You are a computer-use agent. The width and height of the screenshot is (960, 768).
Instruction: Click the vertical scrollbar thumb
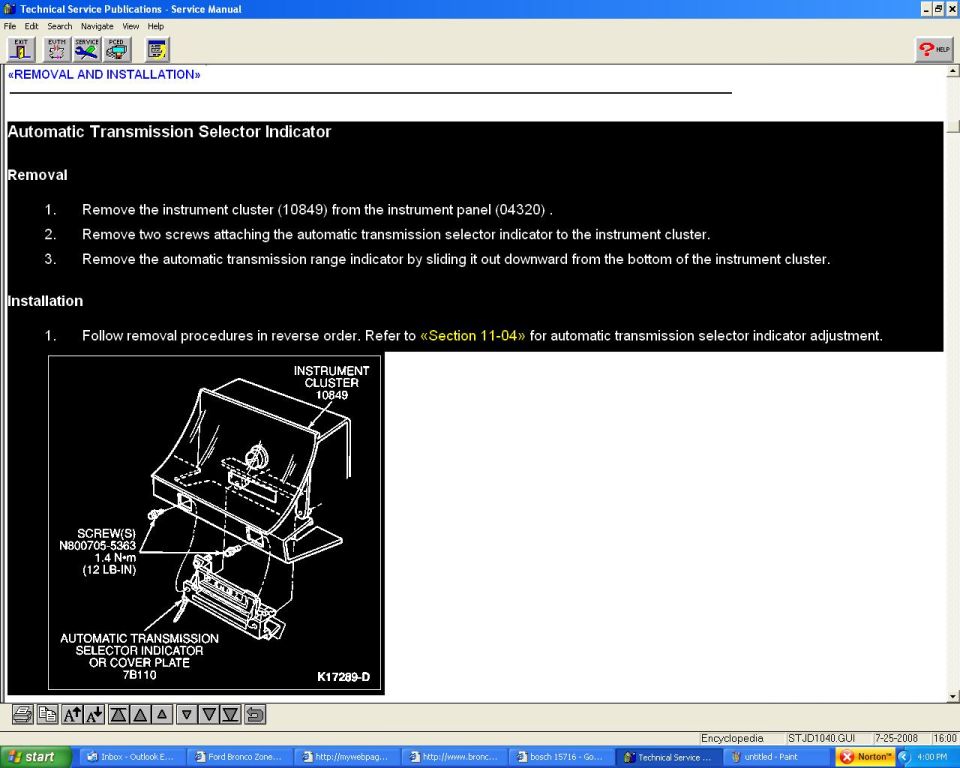click(x=953, y=126)
